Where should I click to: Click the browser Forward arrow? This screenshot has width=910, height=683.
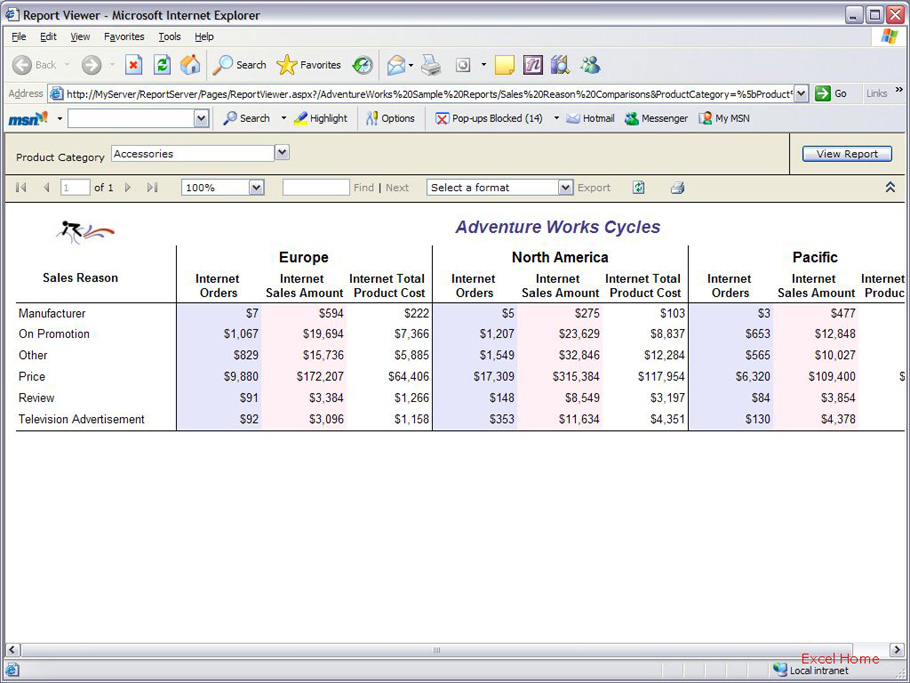pyautogui.click(x=91, y=65)
